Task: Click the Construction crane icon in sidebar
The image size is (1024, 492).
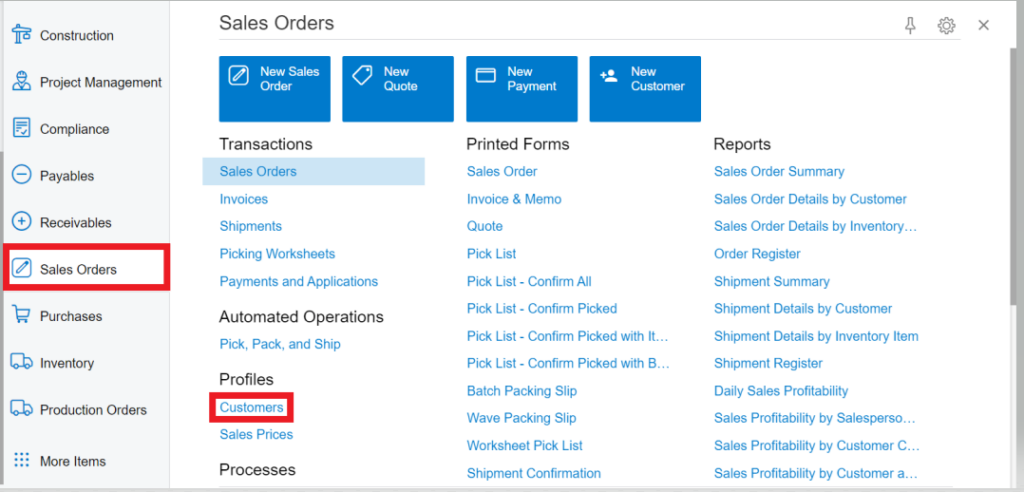Action: coord(21,35)
